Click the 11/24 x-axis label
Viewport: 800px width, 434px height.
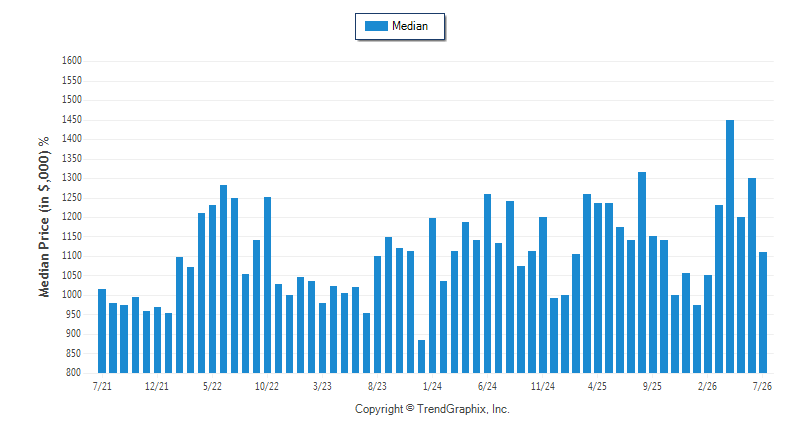point(543,386)
